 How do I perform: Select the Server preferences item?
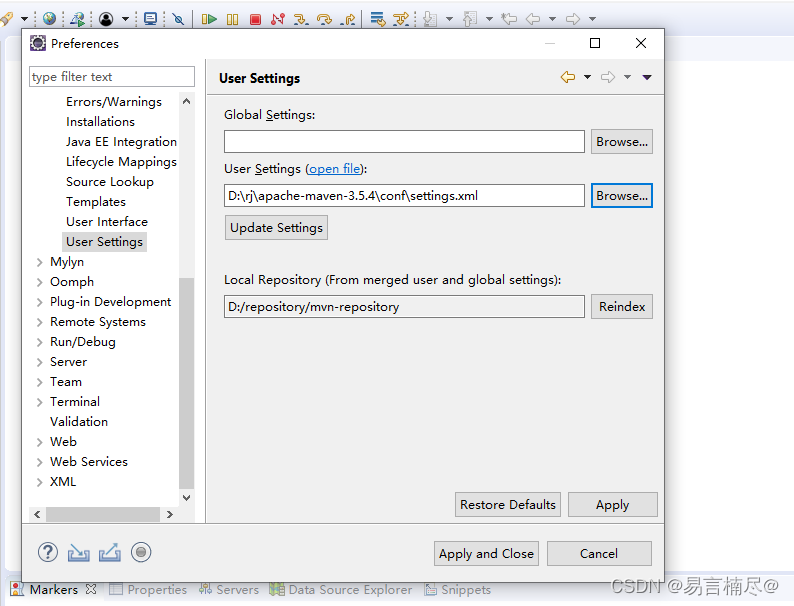coord(68,362)
